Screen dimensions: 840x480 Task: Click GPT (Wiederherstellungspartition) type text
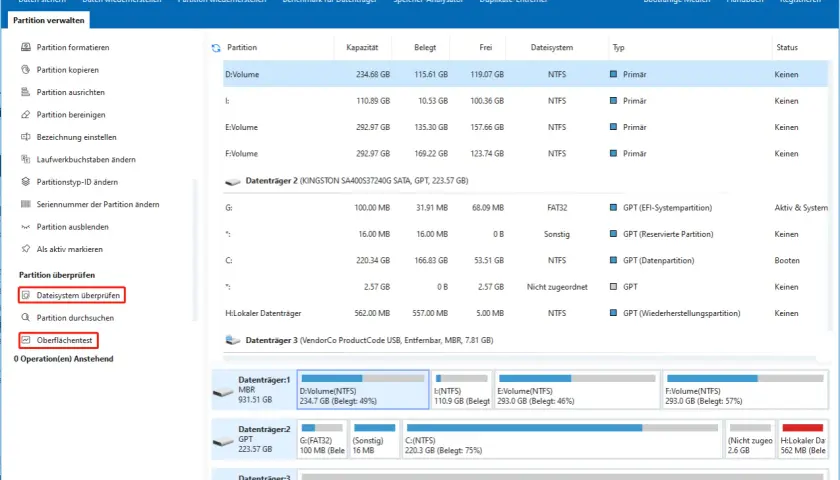click(x=681, y=313)
